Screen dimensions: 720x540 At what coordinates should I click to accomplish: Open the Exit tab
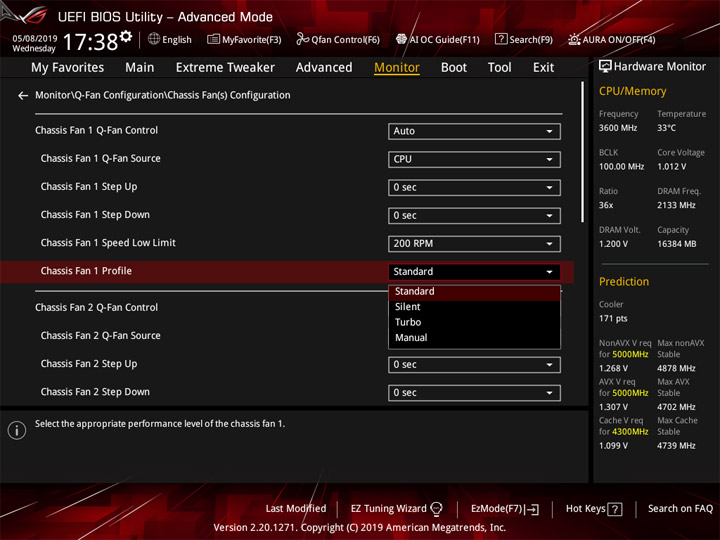tap(543, 68)
